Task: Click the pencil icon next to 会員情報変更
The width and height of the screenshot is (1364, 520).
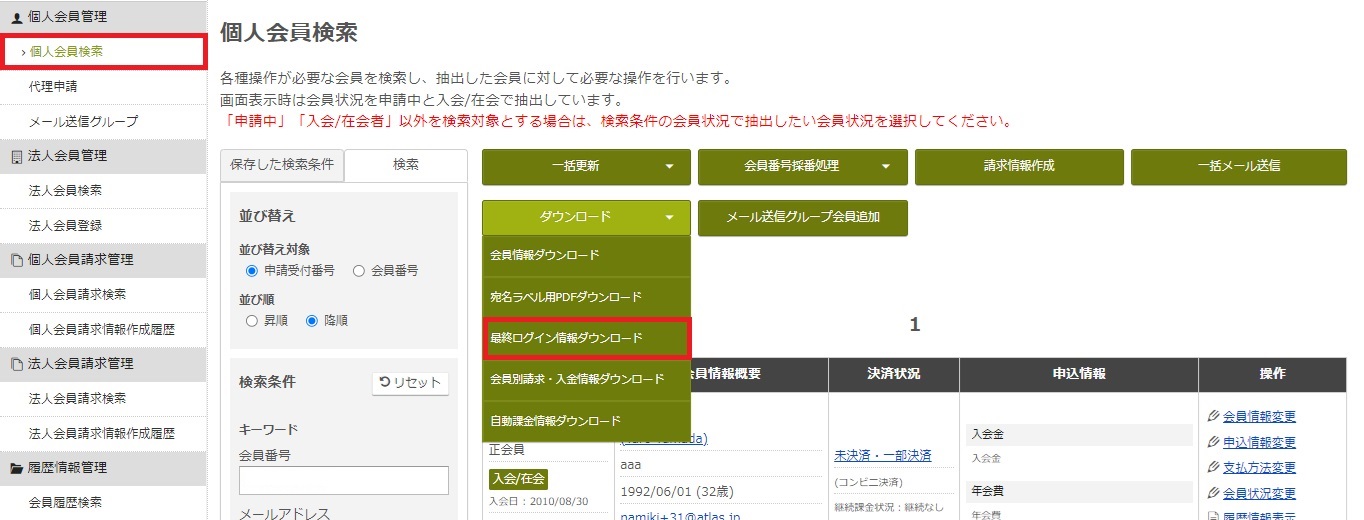Action: click(x=1214, y=417)
